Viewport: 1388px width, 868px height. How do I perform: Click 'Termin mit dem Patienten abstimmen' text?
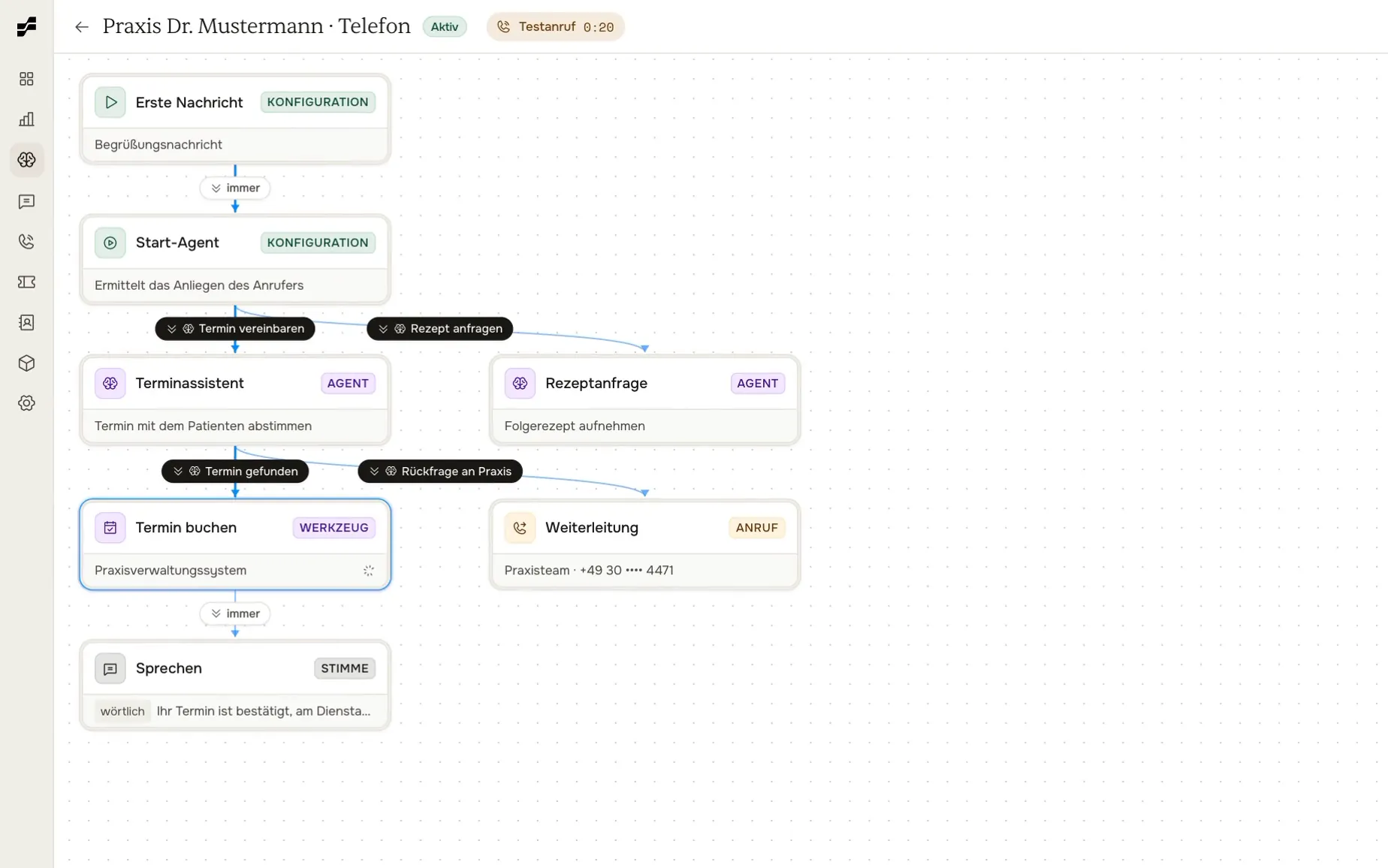point(203,426)
